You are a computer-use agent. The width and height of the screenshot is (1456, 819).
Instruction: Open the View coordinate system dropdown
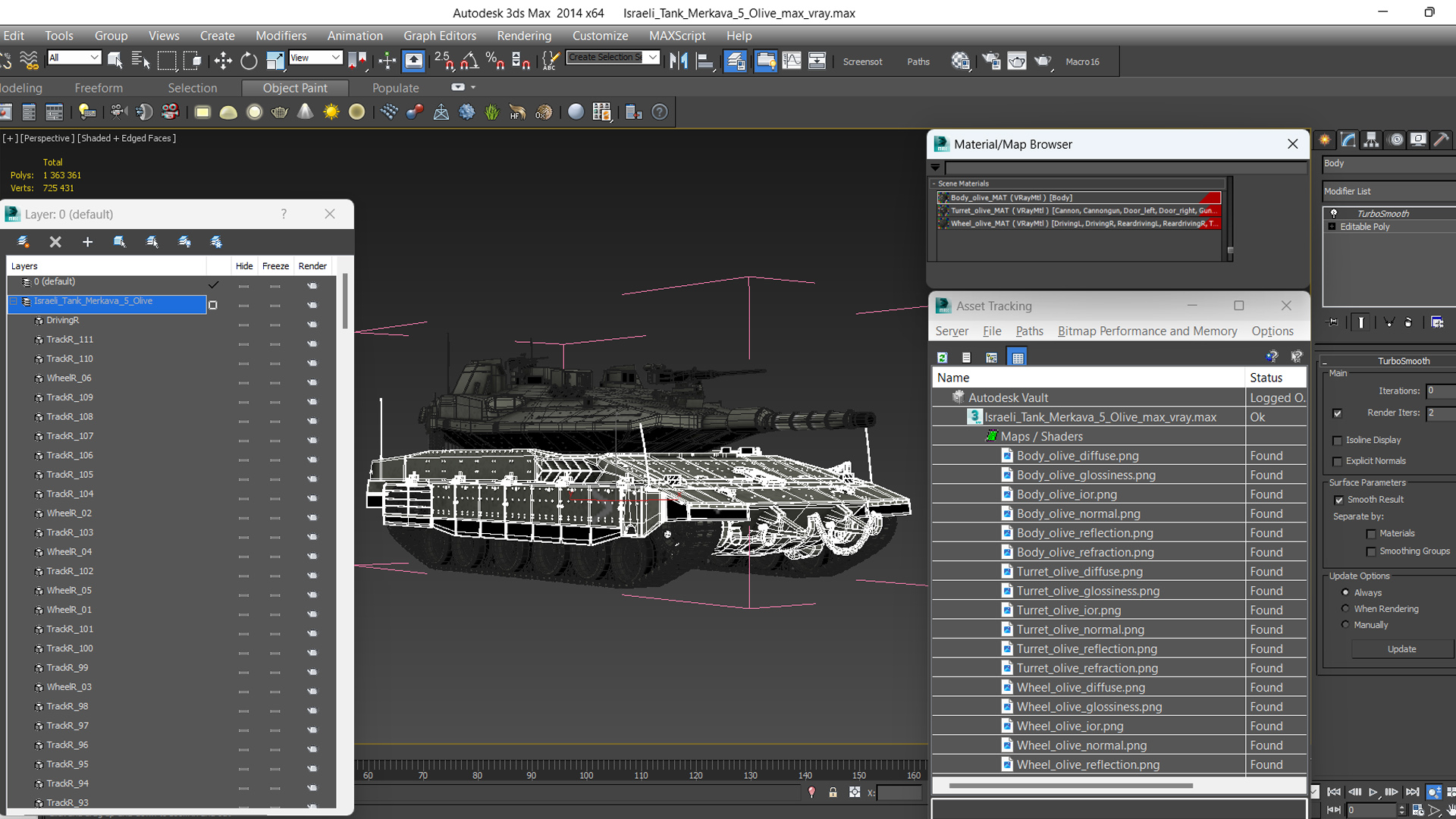coord(315,58)
